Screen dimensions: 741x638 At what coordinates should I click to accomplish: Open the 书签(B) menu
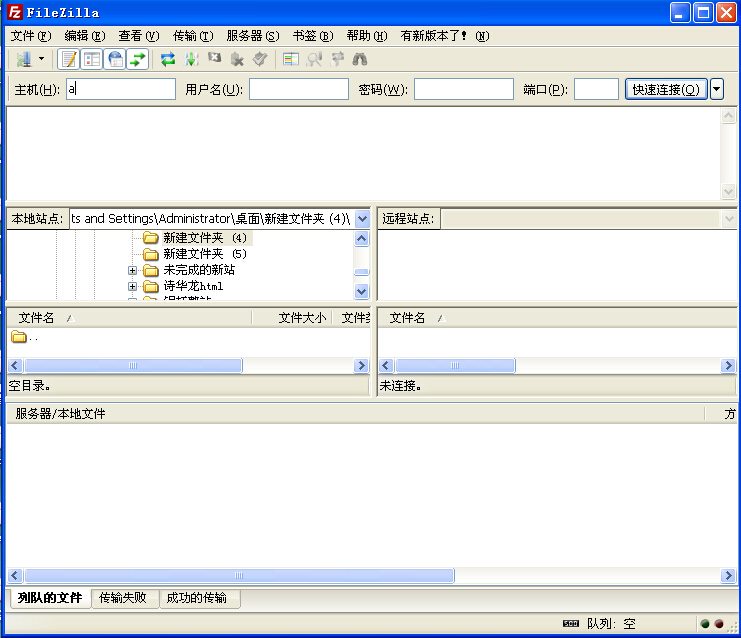[313, 36]
